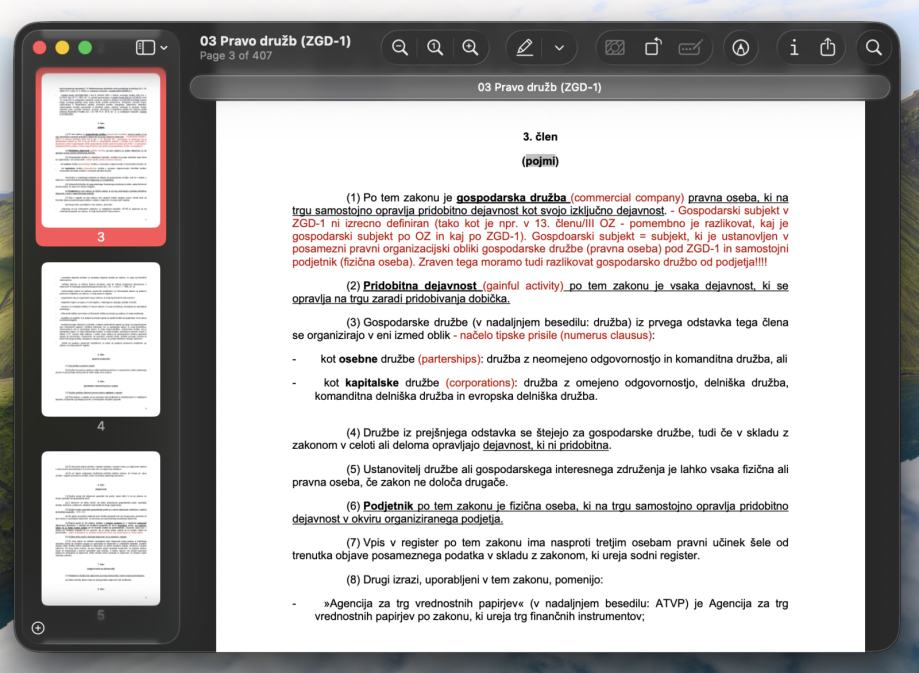Open search in document
Viewport: 919px width, 673px height.
(874, 47)
